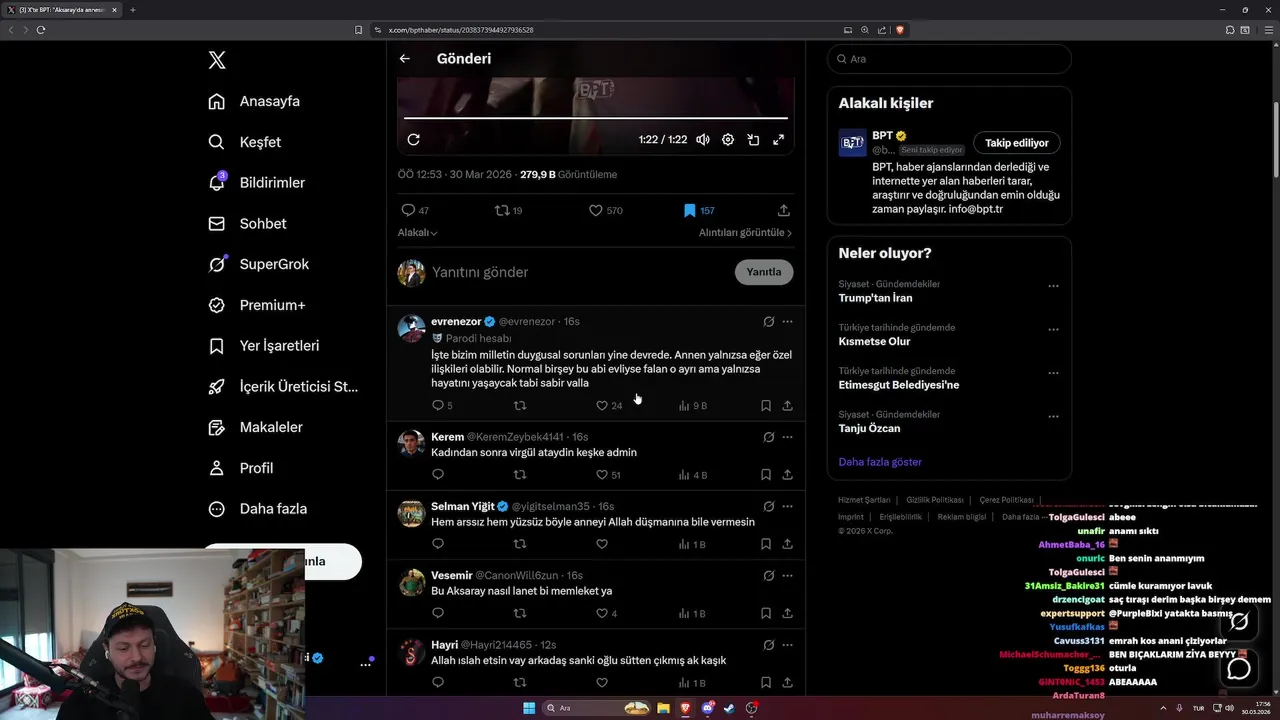Open Grok action on Hayri's reply
Screen dimensions: 1280x720
click(768, 645)
